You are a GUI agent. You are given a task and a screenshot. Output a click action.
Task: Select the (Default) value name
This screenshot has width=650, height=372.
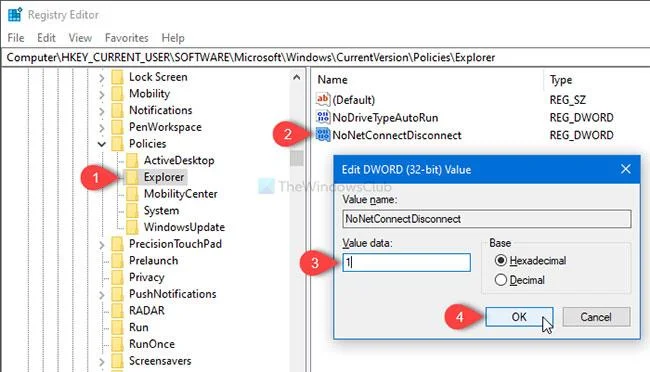pos(354,100)
